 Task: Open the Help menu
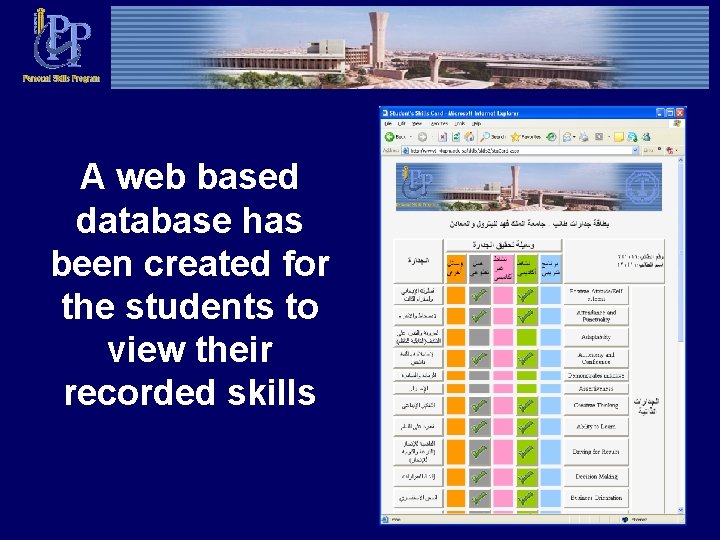tap(477, 124)
